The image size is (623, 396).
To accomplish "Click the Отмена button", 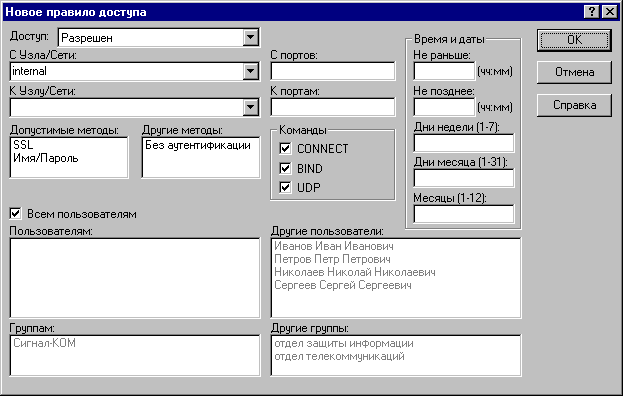I will [574, 72].
